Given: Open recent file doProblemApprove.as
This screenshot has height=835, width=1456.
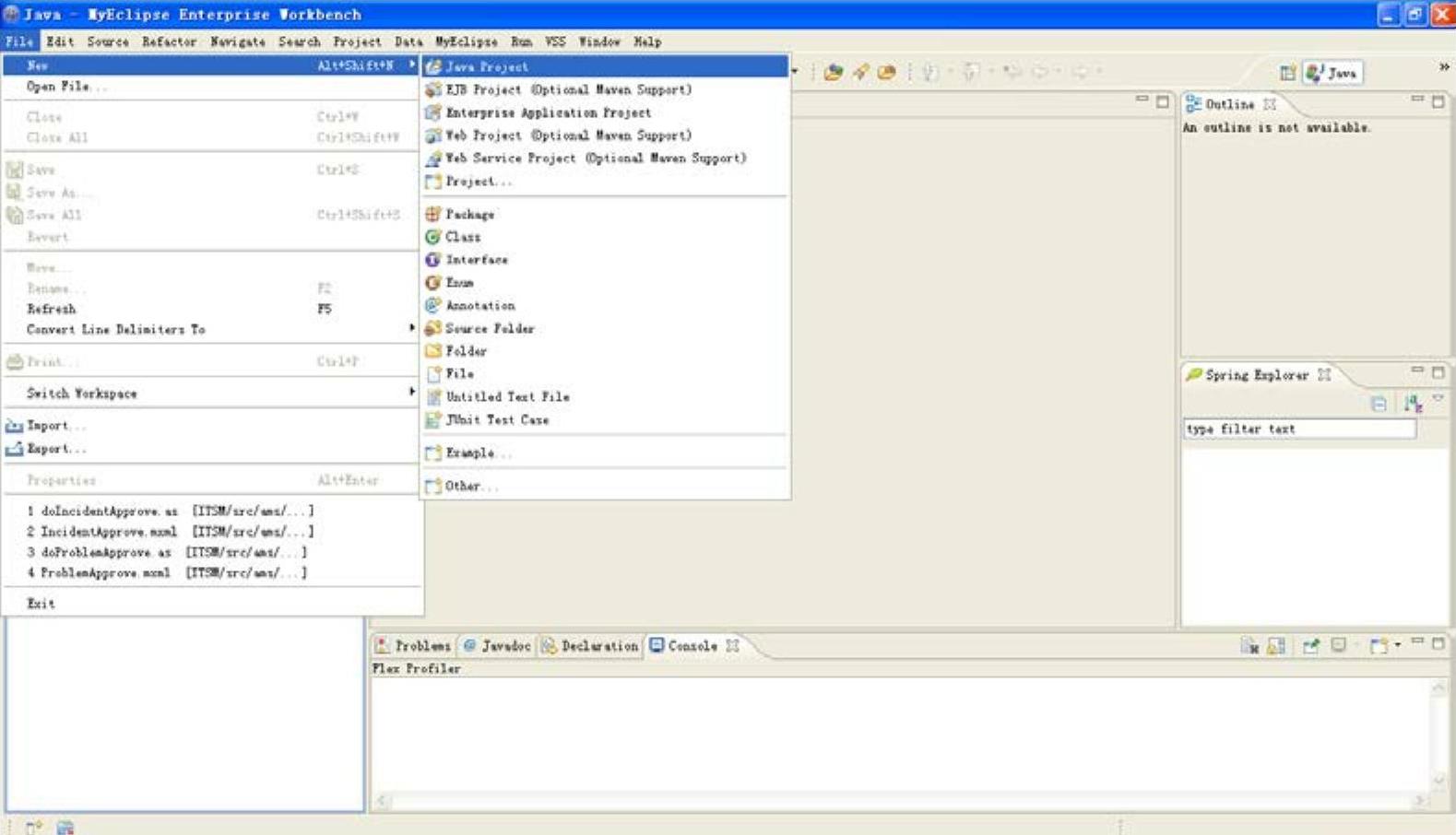Looking at the screenshot, I should pyautogui.click(x=212, y=552).
